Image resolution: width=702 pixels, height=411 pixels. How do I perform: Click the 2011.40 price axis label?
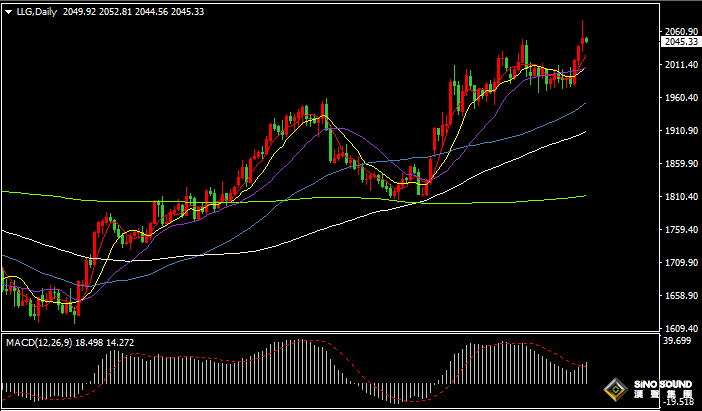[x=680, y=65]
